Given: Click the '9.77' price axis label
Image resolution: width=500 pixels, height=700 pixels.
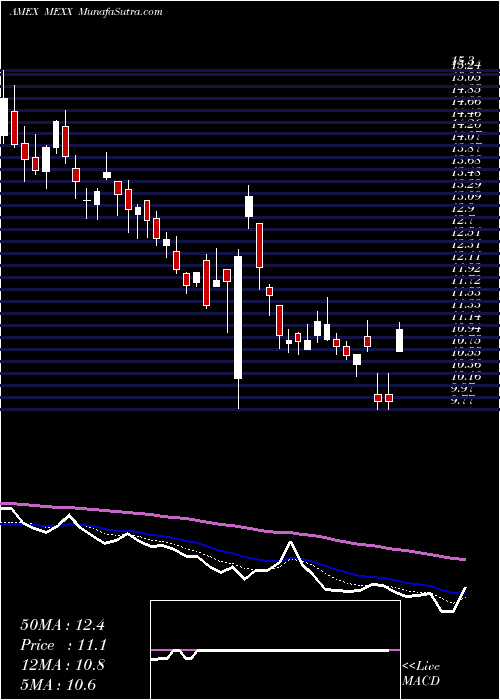Looking at the screenshot, I should coord(462,401).
